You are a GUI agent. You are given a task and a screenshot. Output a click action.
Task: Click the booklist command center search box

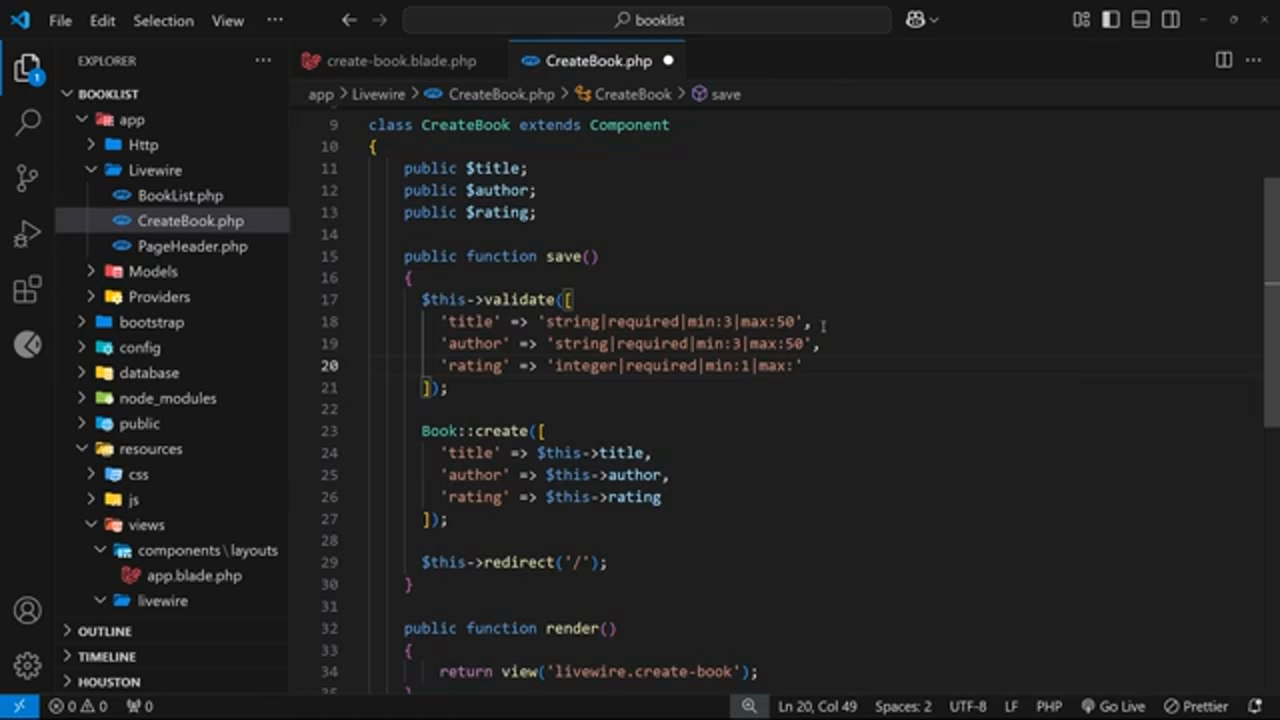pyautogui.click(x=647, y=20)
